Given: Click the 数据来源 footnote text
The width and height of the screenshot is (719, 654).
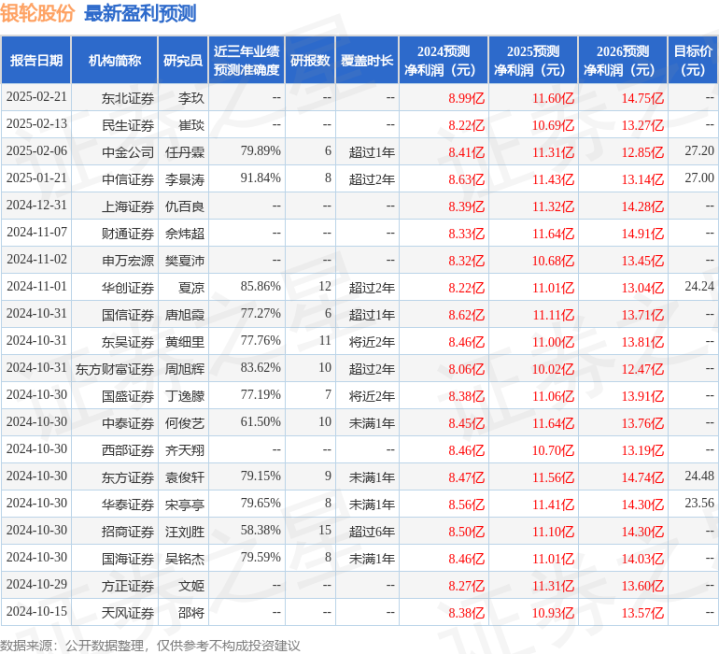Looking at the screenshot, I should (x=150, y=646).
